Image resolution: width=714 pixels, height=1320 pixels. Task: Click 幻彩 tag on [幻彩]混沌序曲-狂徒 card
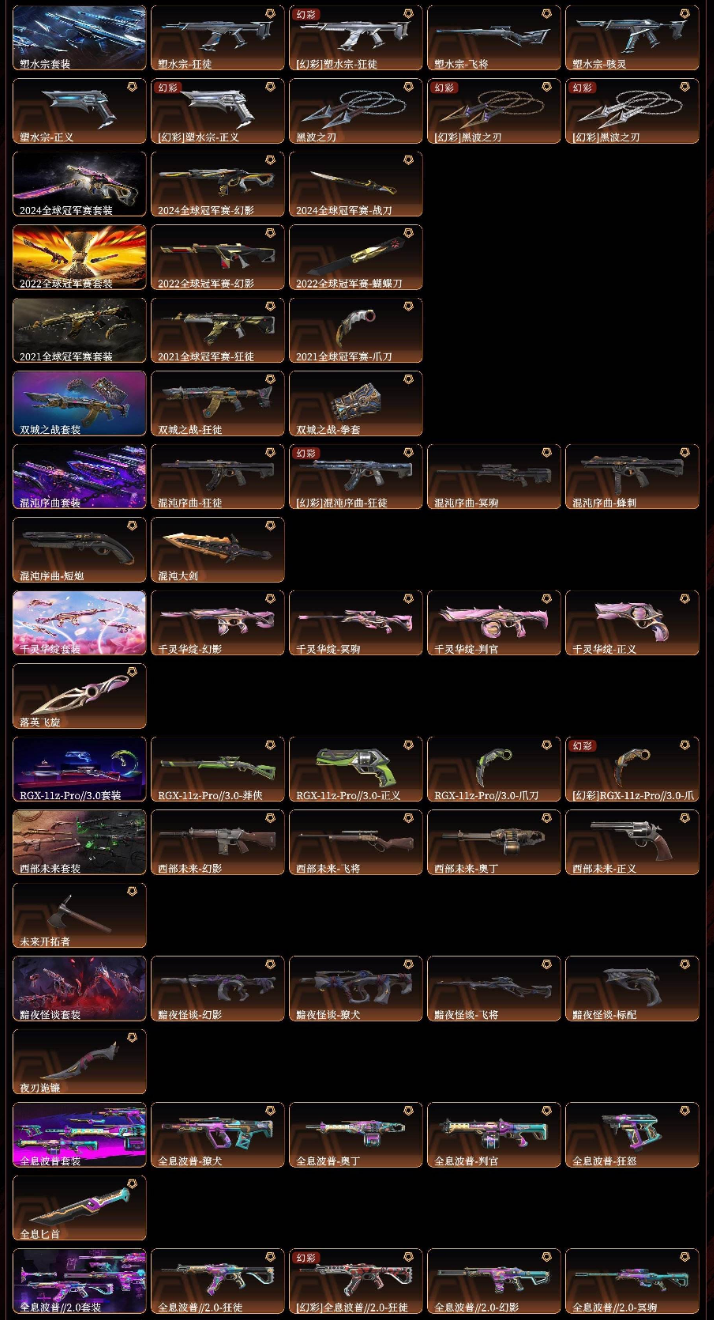307,453
